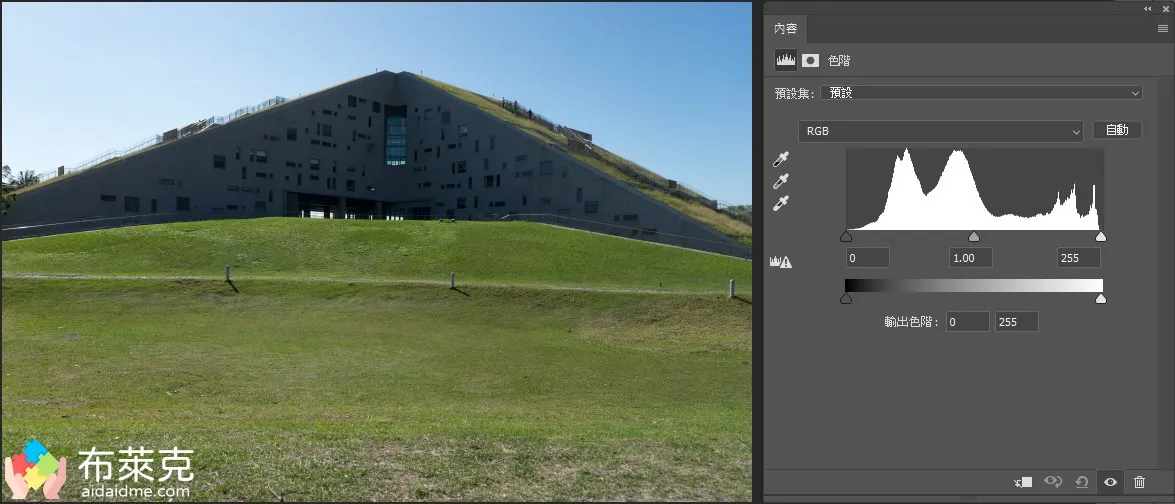Screen dimensions: 1175x504
Task: Click the histogram recalculation warning icon
Action: pyautogui.click(x=781, y=262)
